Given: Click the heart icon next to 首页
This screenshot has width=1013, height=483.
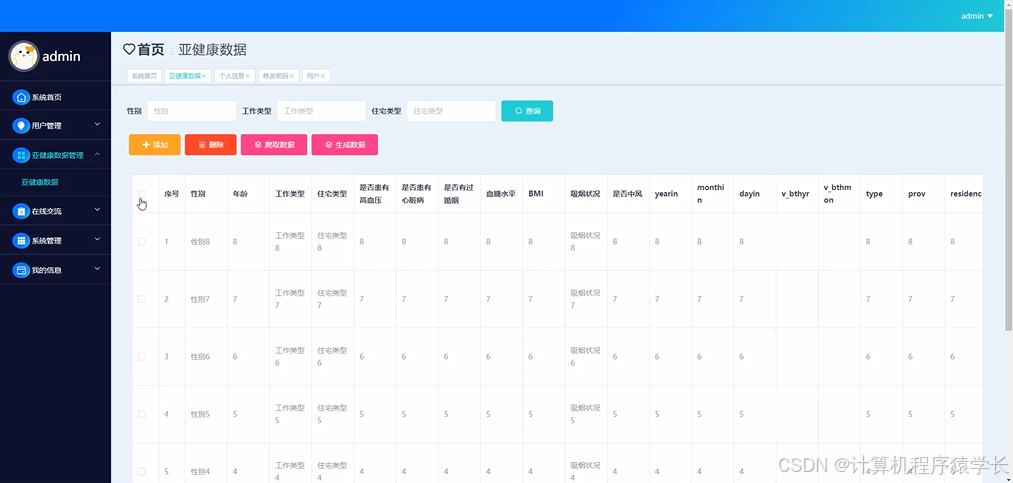Looking at the screenshot, I should pos(129,49).
